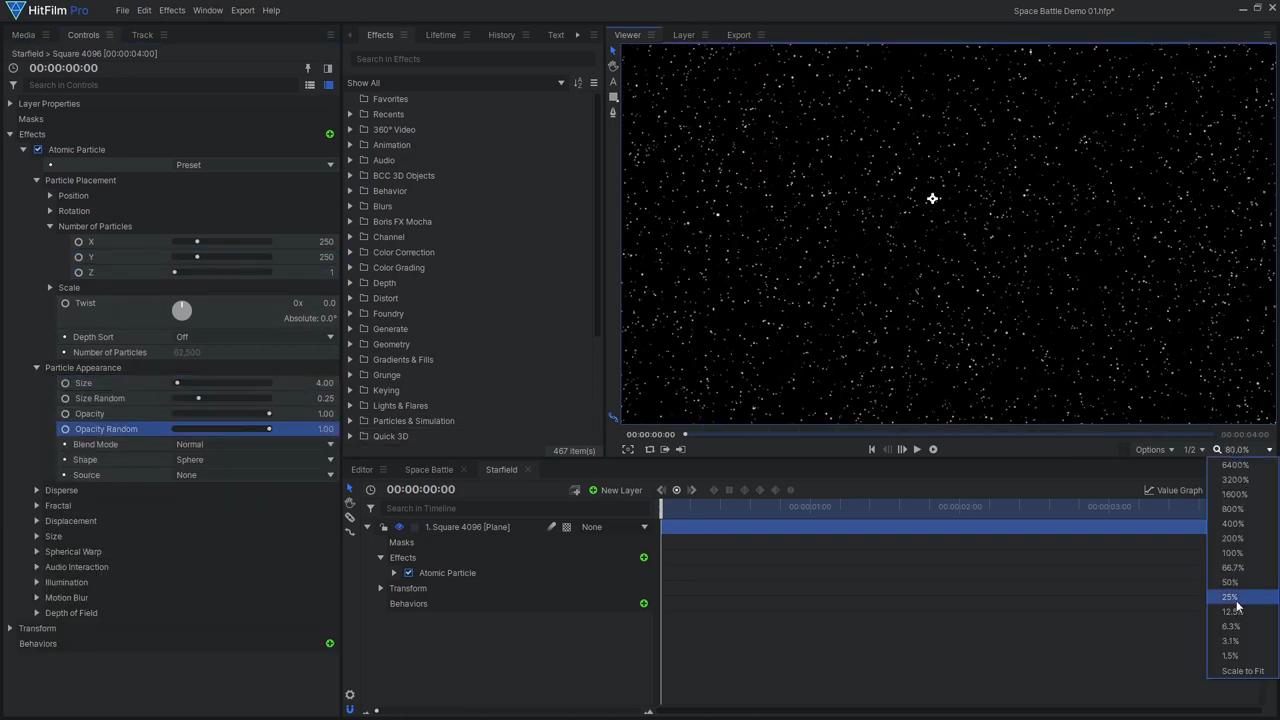Open the Window menu
Image resolution: width=1280 pixels, height=720 pixels.
coord(207,10)
